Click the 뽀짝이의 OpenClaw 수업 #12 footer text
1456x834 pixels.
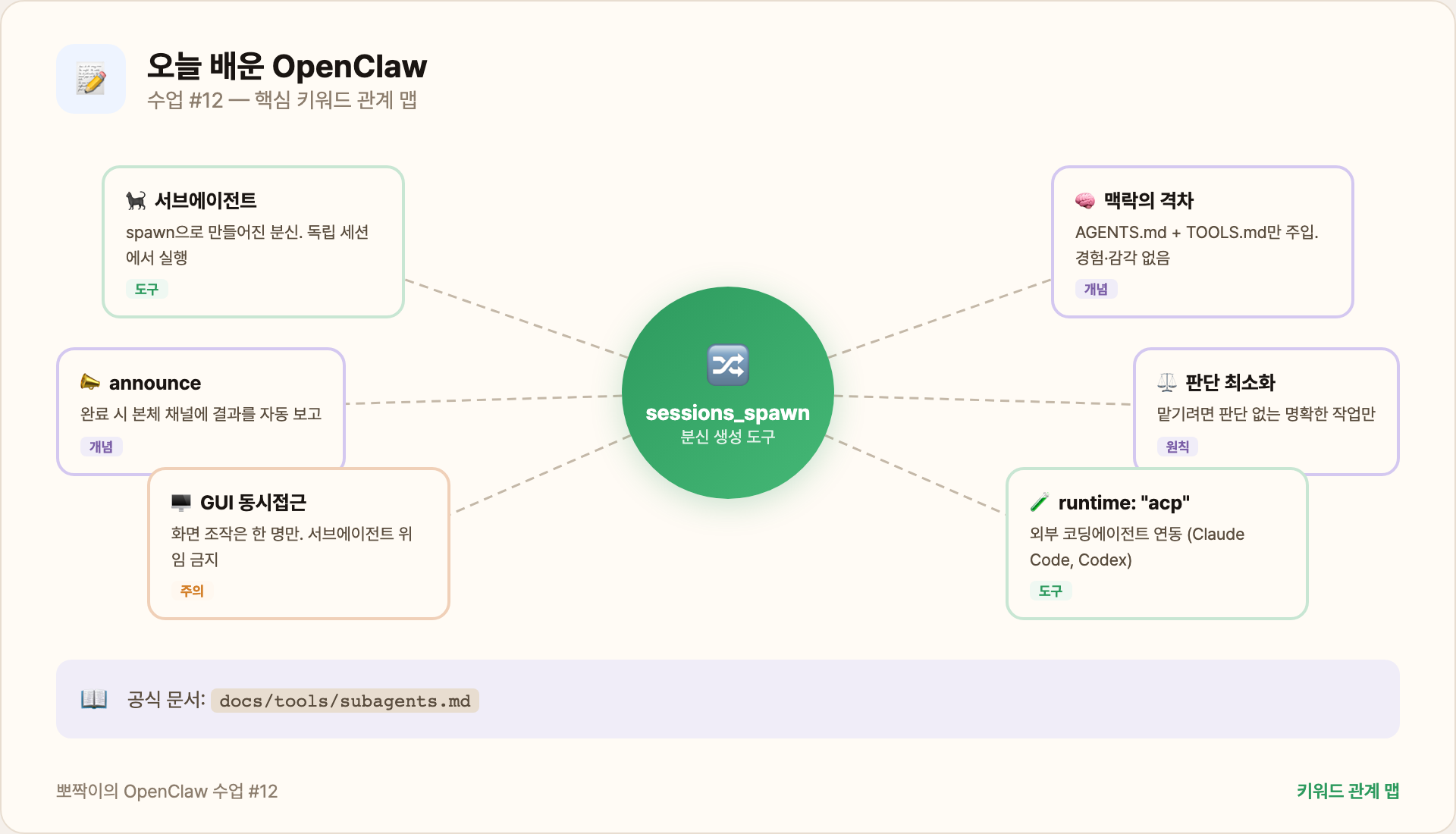167,791
